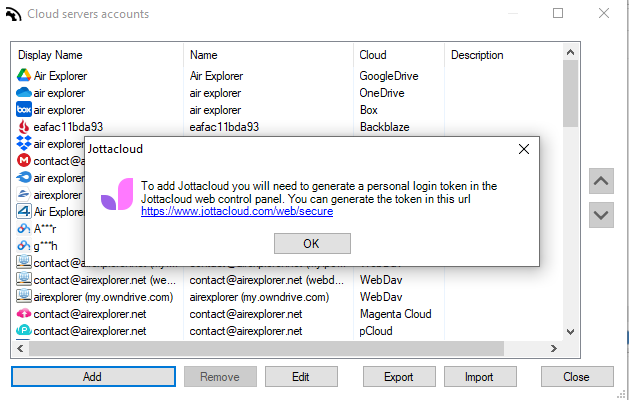629x400 pixels.
Task: Select airexplorer (my.owndrive.com) in Name column
Action: [x=259, y=297]
